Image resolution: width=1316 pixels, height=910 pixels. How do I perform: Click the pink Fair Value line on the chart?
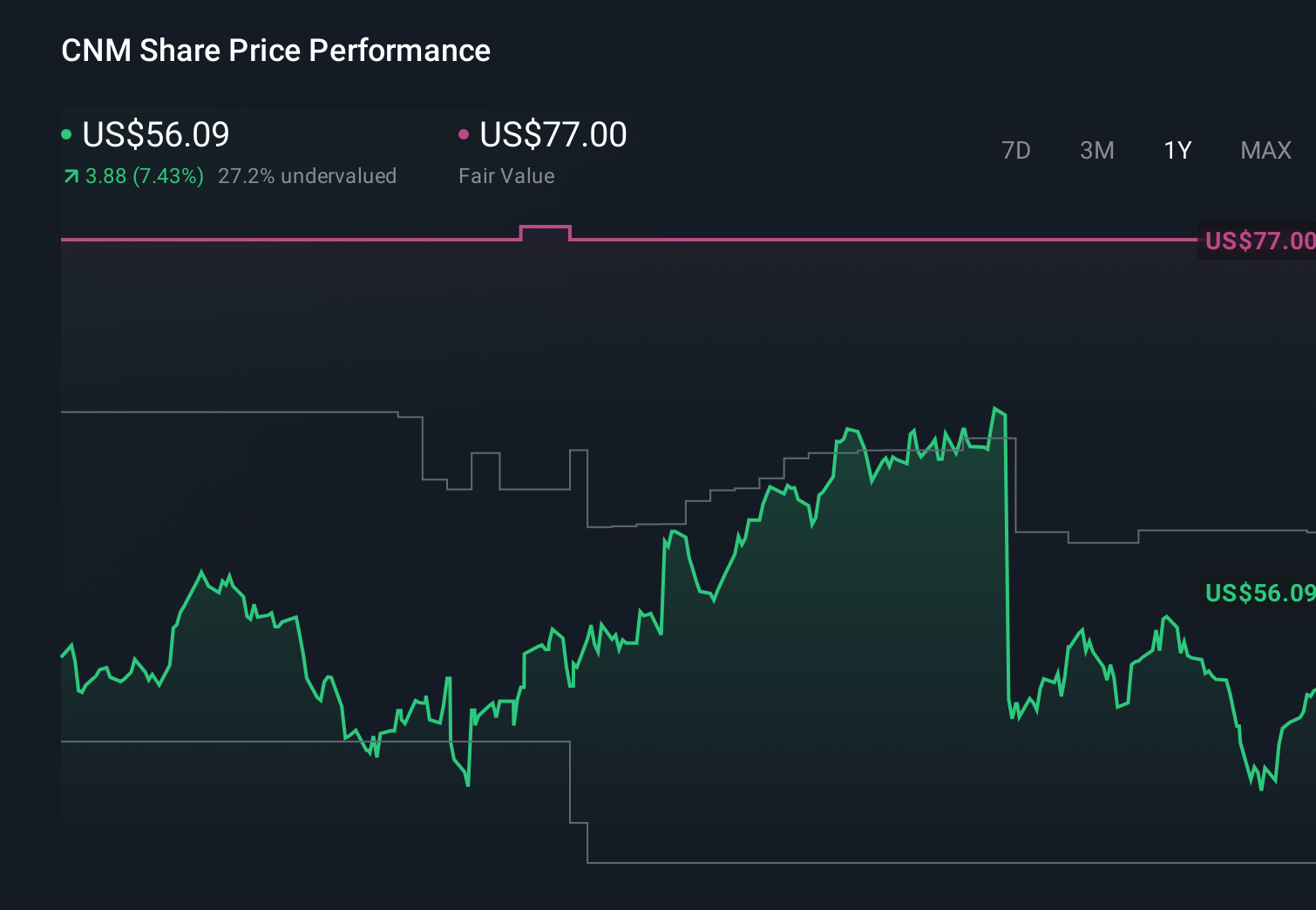pyautogui.click(x=784, y=238)
